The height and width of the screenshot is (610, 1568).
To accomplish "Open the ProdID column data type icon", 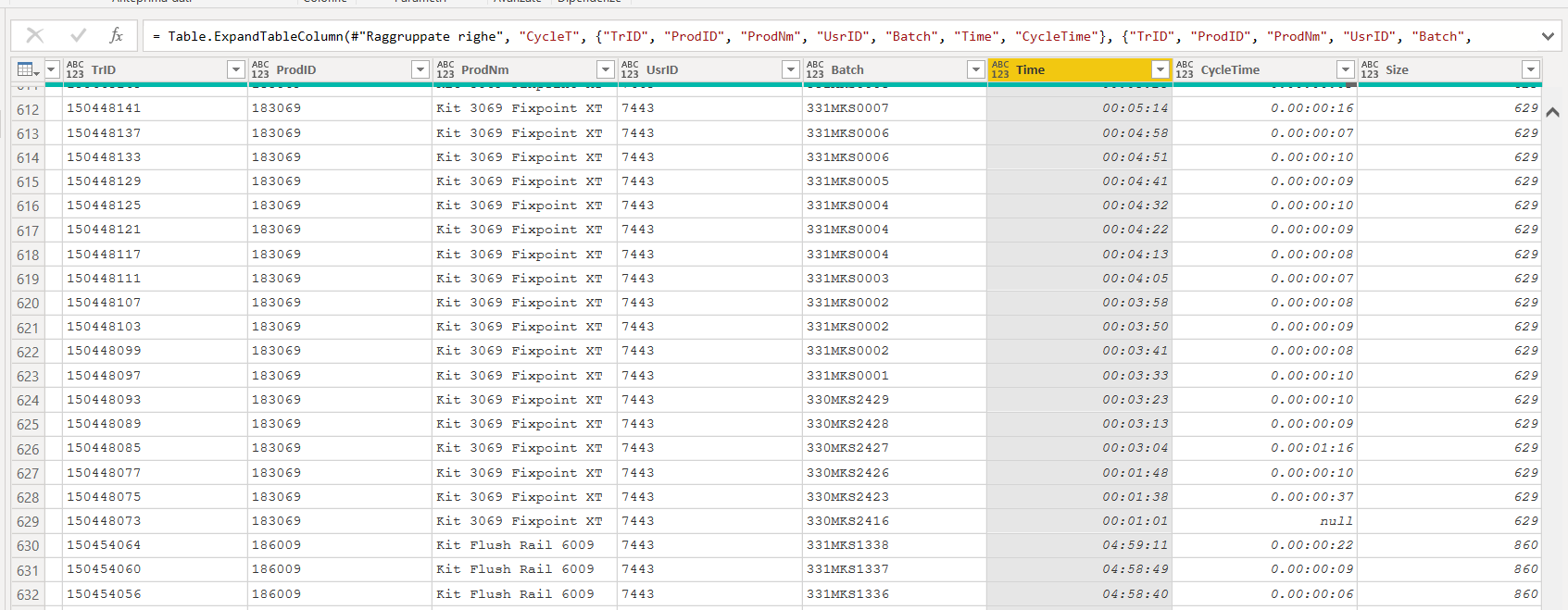I will (x=260, y=69).
